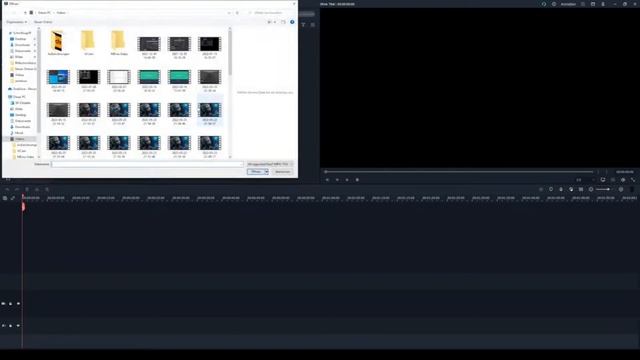The image size is (640, 360).
Task: Zoom out the timeline with the minus icon
Action: [x=591, y=189]
